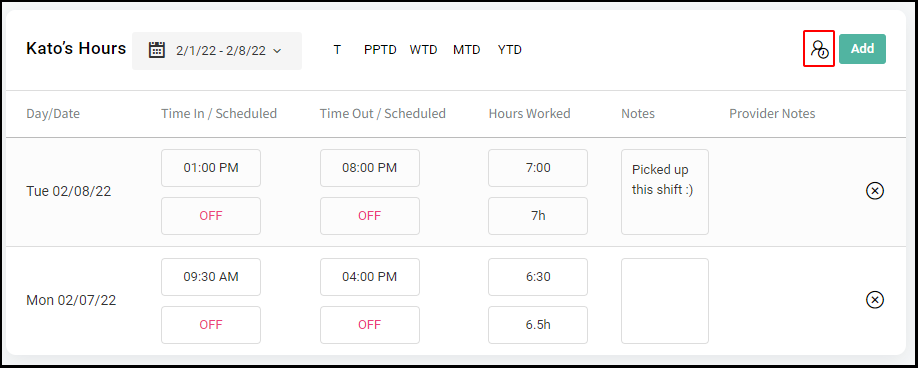Screen dimensions: 918x368
Task: Choose the YTD range
Action: pos(510,50)
